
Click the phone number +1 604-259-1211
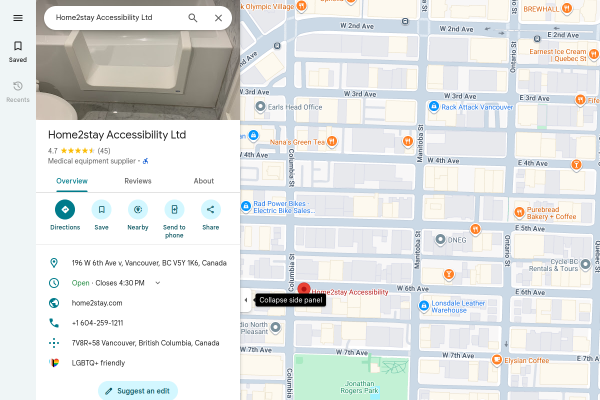coord(98,323)
